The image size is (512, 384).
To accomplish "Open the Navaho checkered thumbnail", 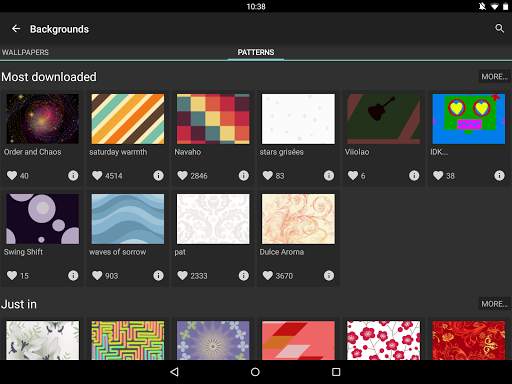I will (x=213, y=119).
